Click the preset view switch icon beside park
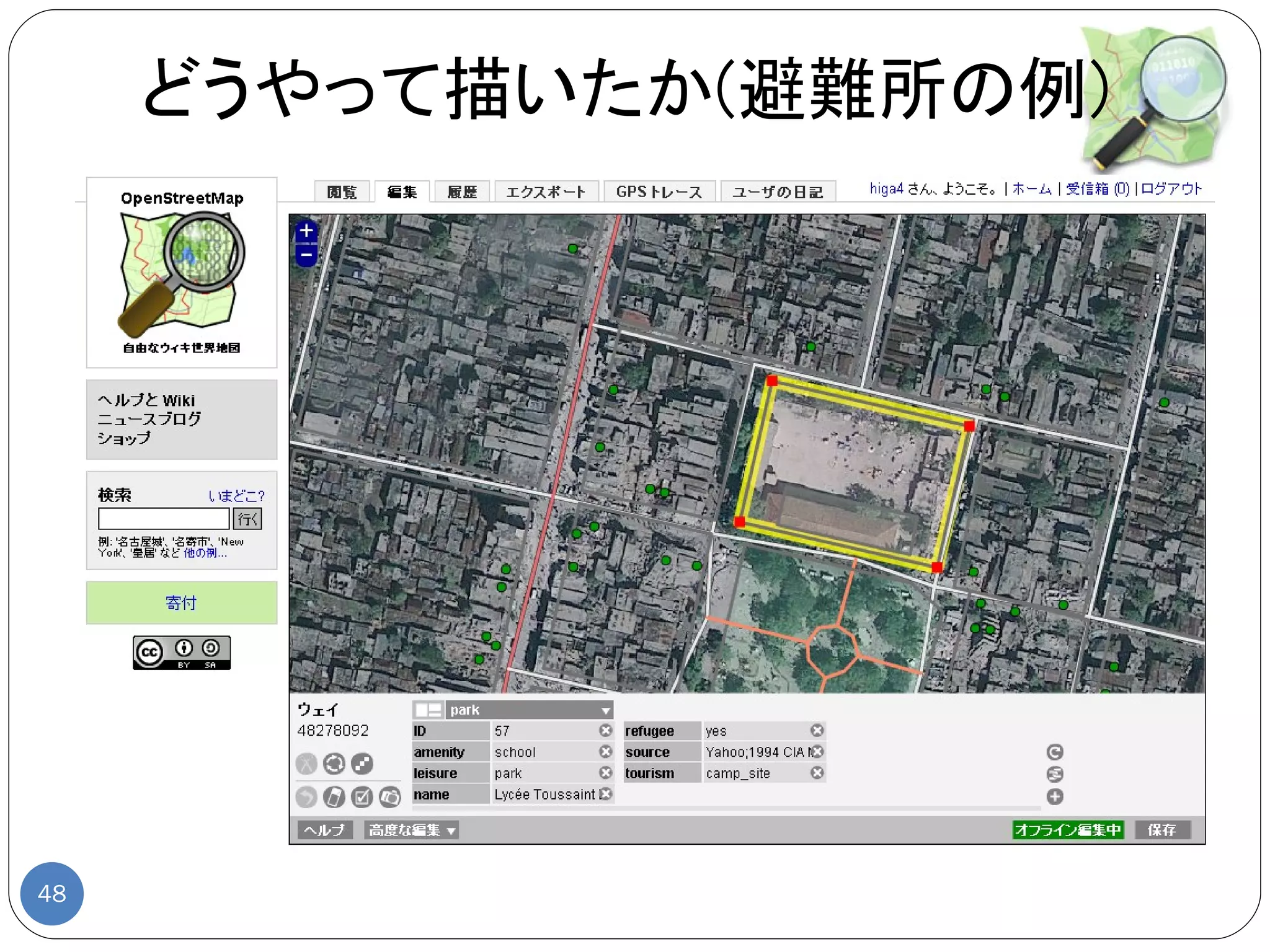 click(428, 710)
